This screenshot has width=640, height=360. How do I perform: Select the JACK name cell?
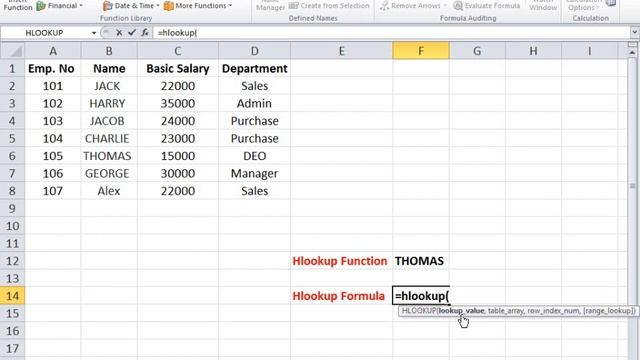(109, 86)
